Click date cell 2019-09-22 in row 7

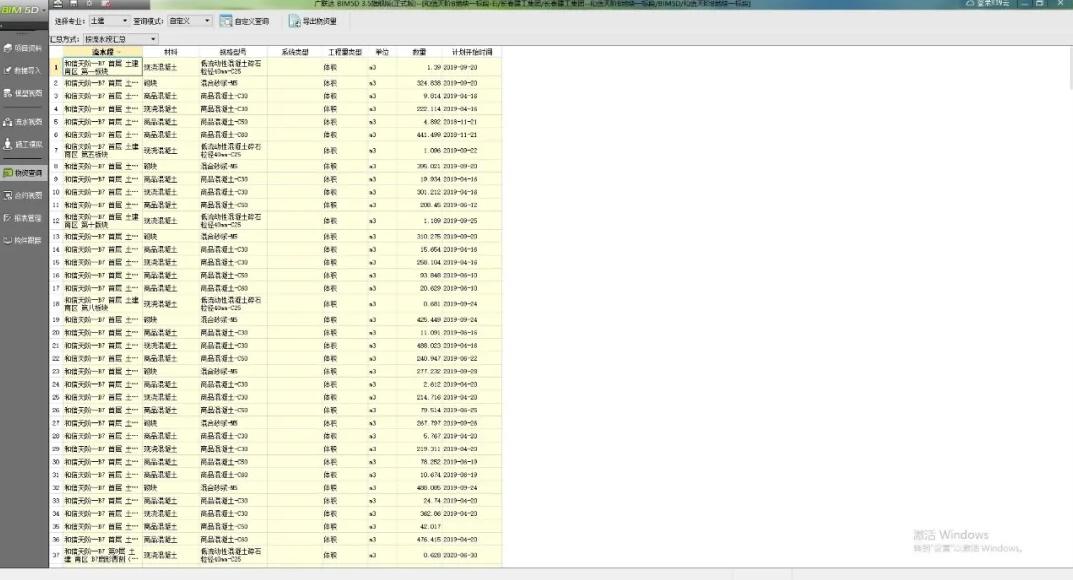point(471,150)
